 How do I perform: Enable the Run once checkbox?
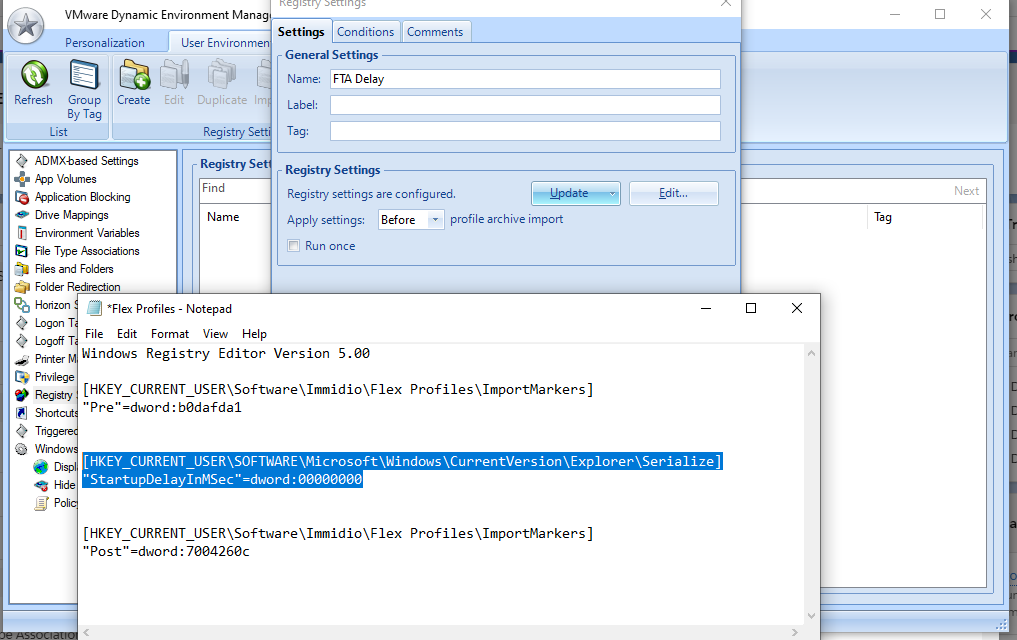tap(294, 246)
